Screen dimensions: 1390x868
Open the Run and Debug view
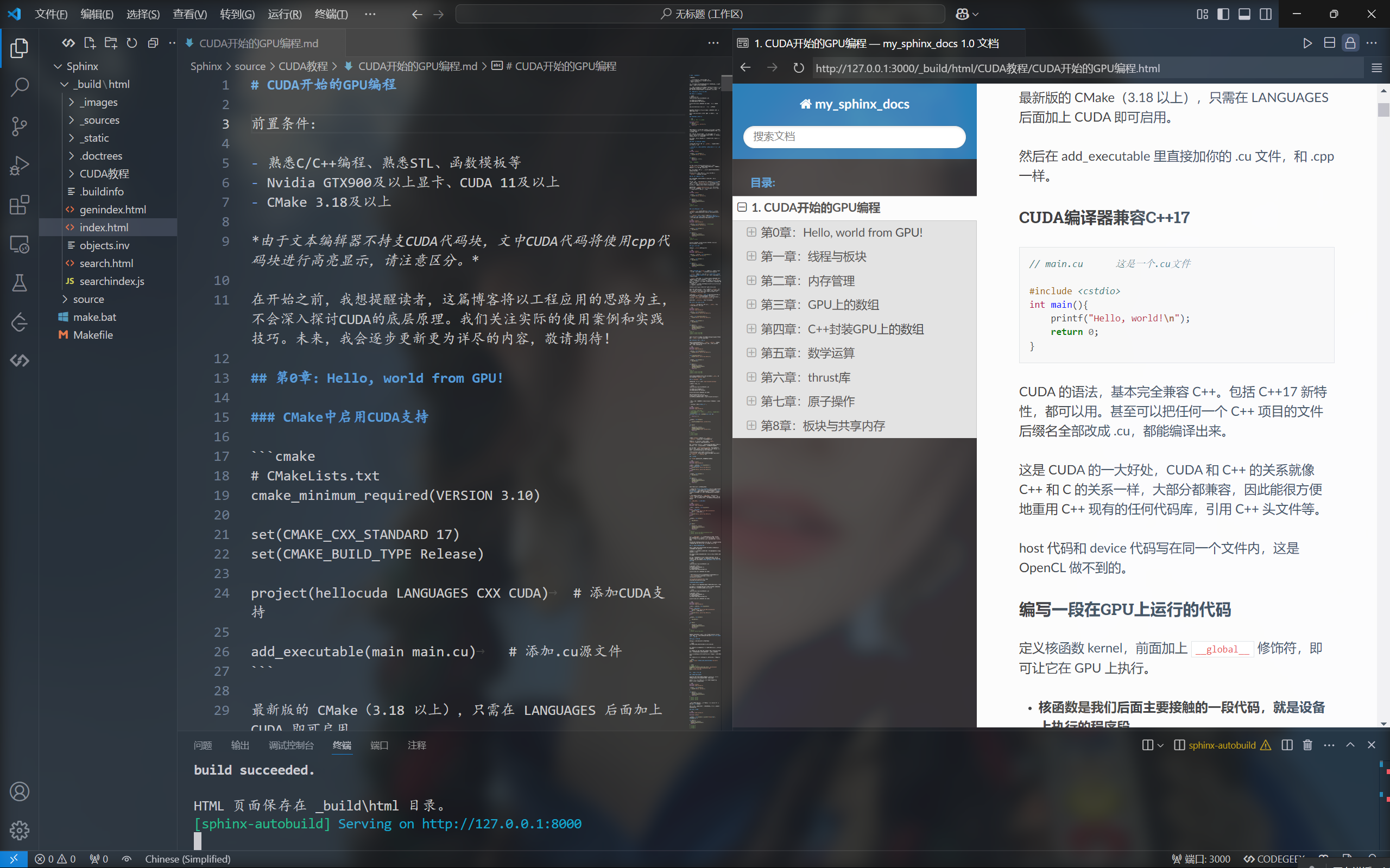[x=20, y=166]
